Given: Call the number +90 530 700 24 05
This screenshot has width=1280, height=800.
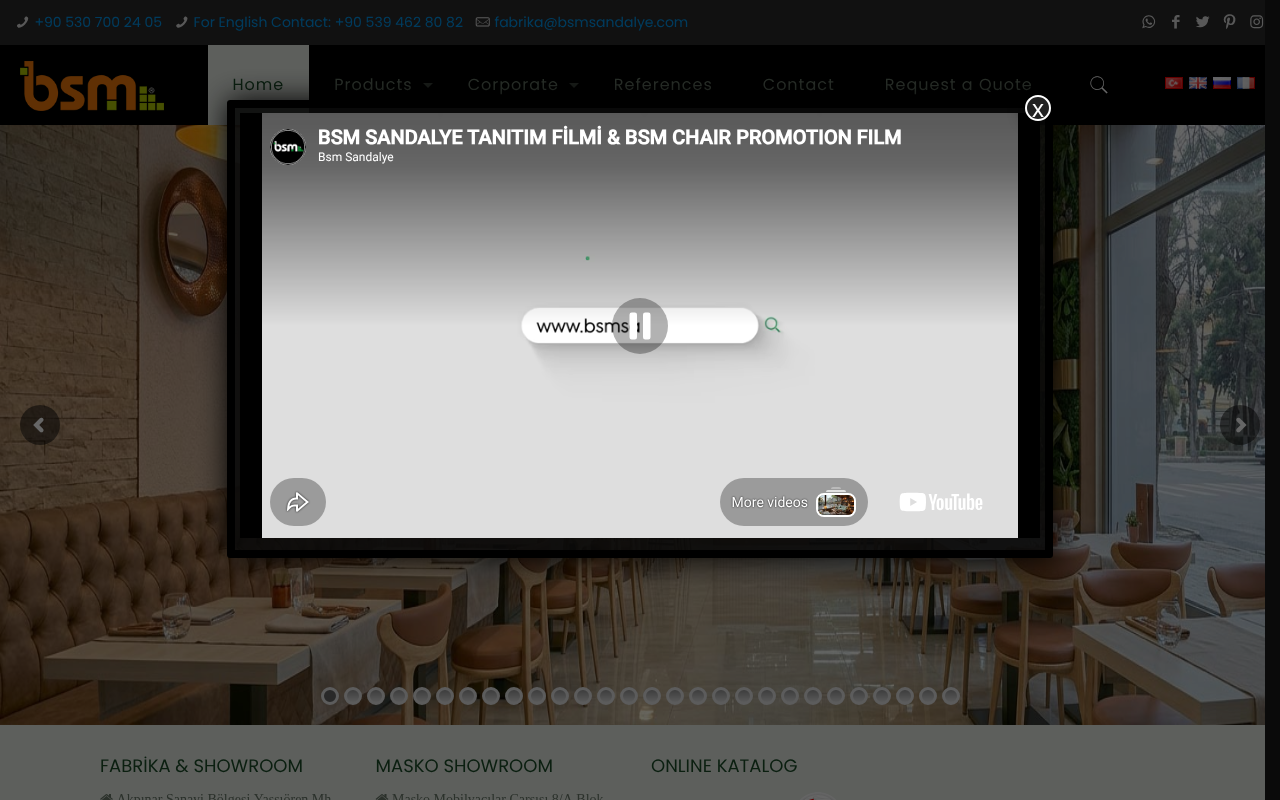Looking at the screenshot, I should [x=98, y=22].
